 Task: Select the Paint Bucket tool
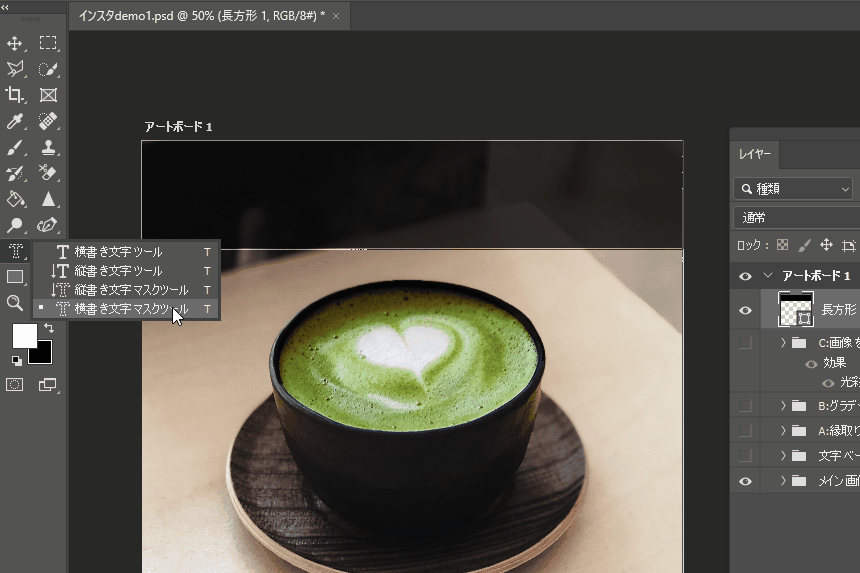(x=15, y=199)
